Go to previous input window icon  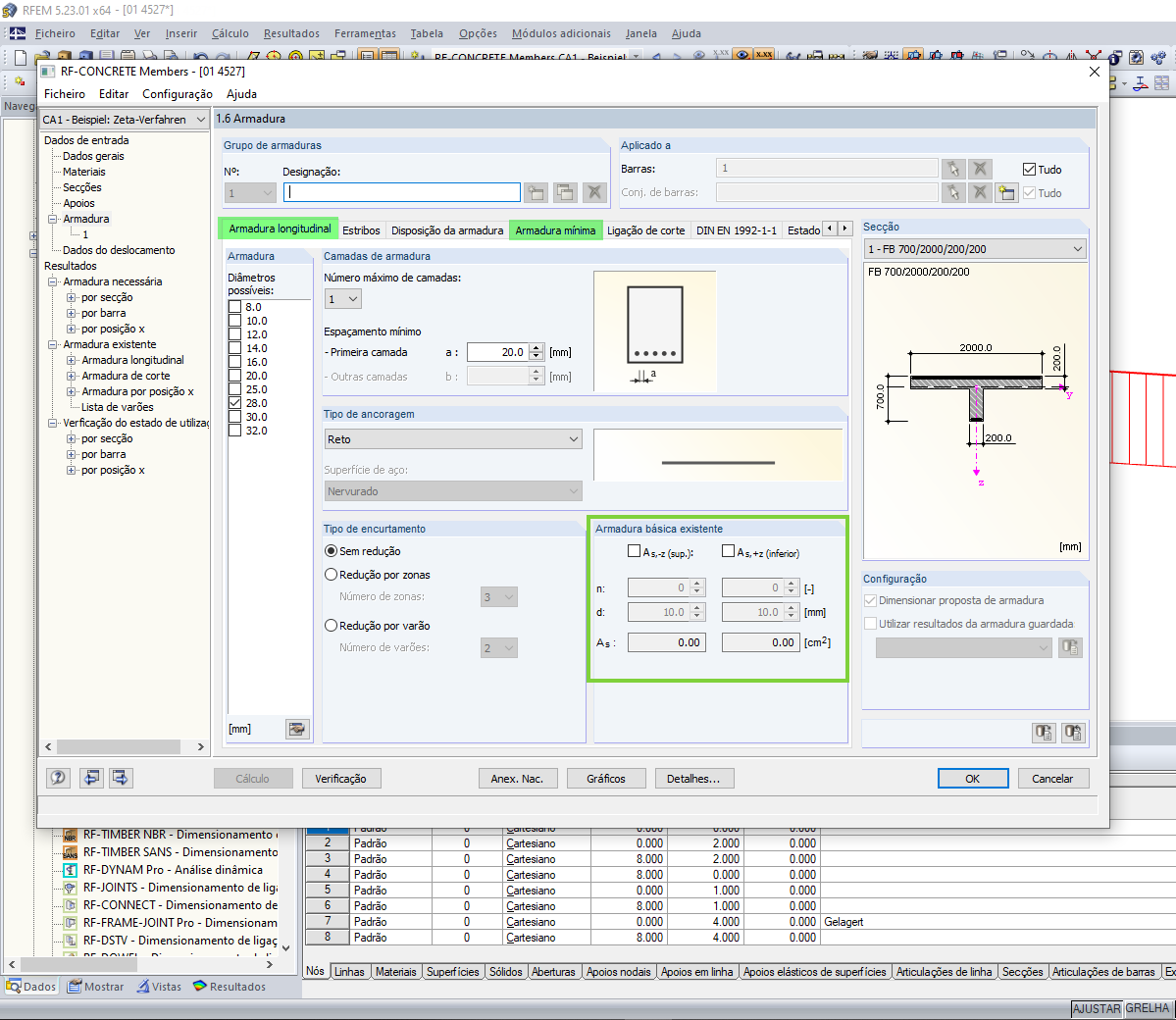click(91, 778)
